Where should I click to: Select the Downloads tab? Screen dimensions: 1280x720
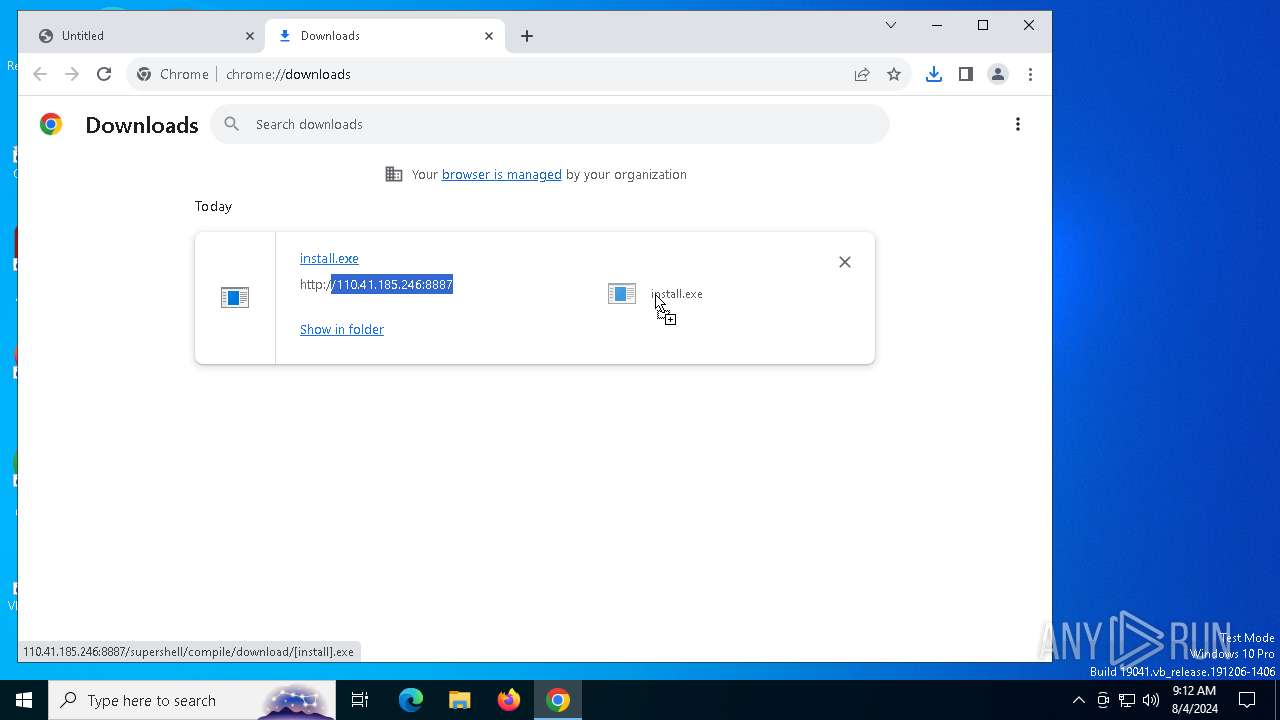click(384, 36)
